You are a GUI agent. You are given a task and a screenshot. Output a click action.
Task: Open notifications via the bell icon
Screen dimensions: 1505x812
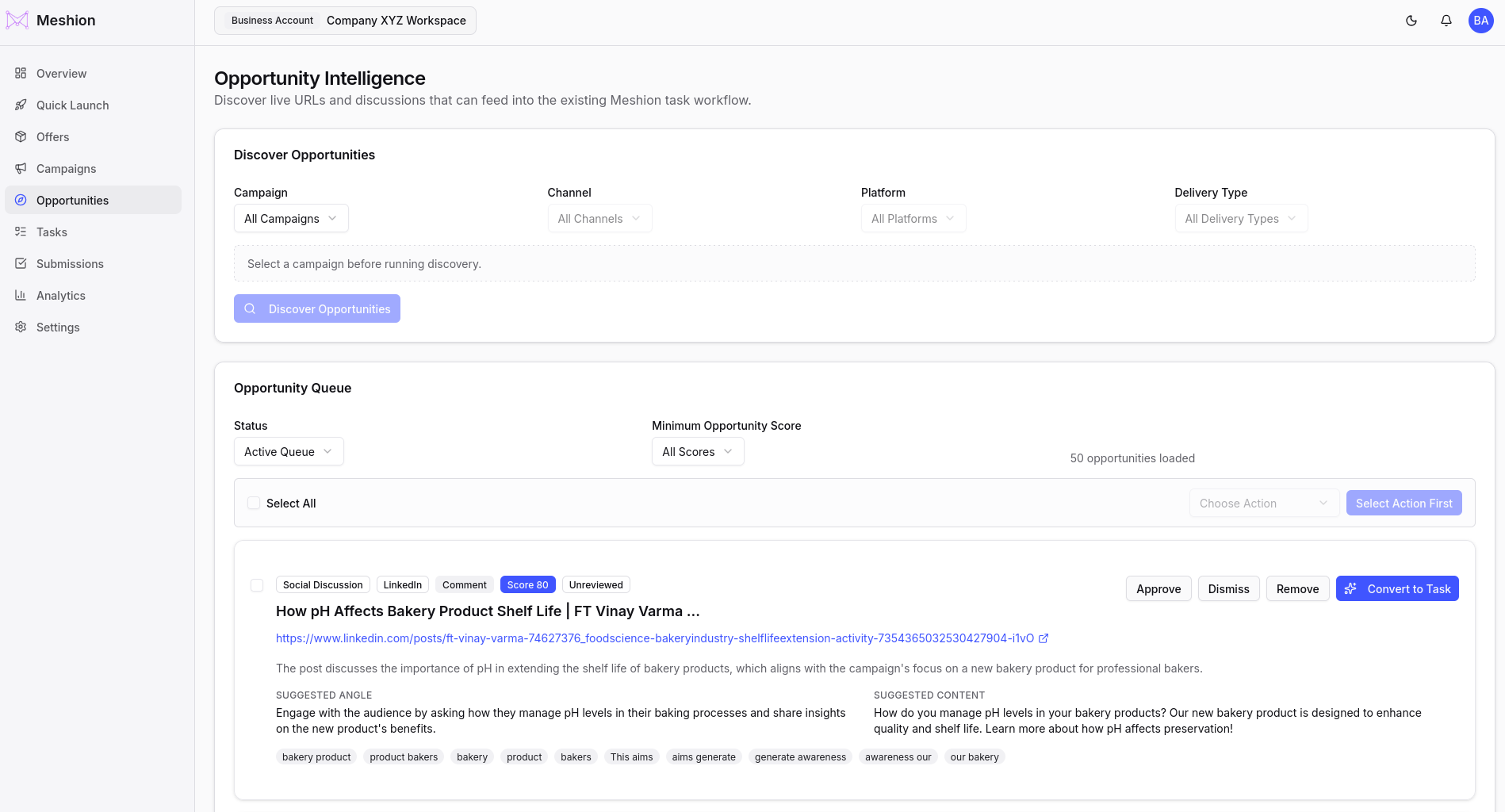[x=1446, y=21]
